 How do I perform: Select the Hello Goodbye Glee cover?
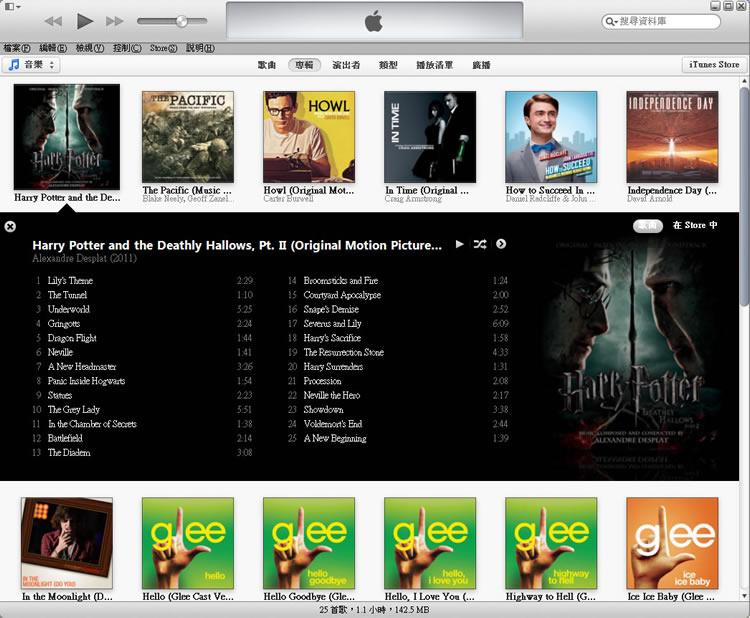click(309, 543)
